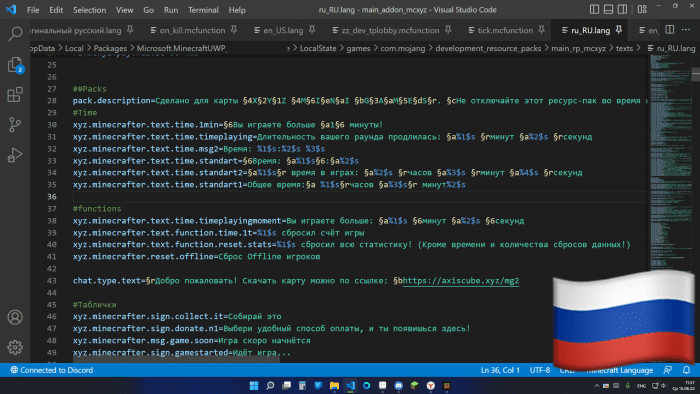700x394 pixels.
Task: Expand Local breadcrumb segment
Action: 74,48
